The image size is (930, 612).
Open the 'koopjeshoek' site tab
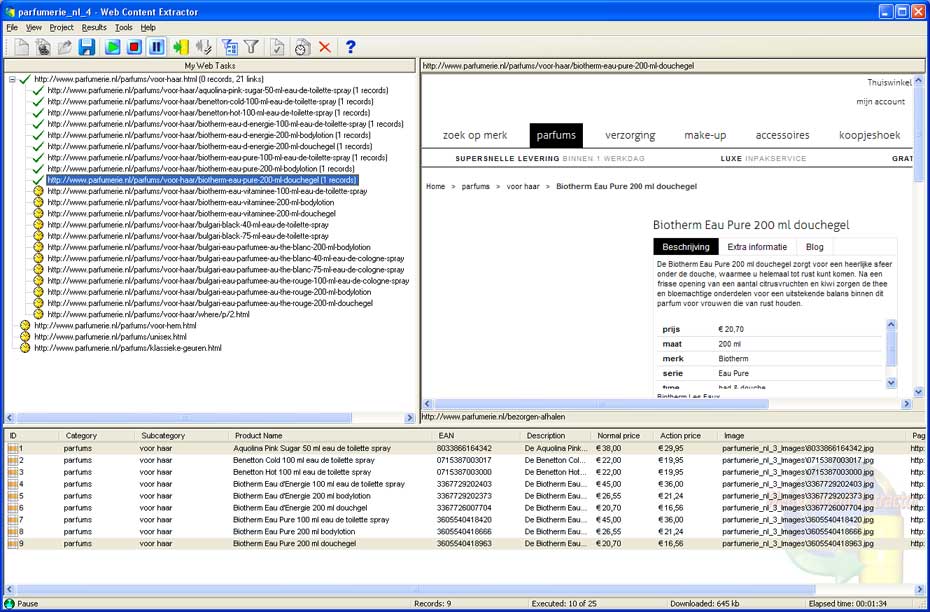(x=870, y=135)
